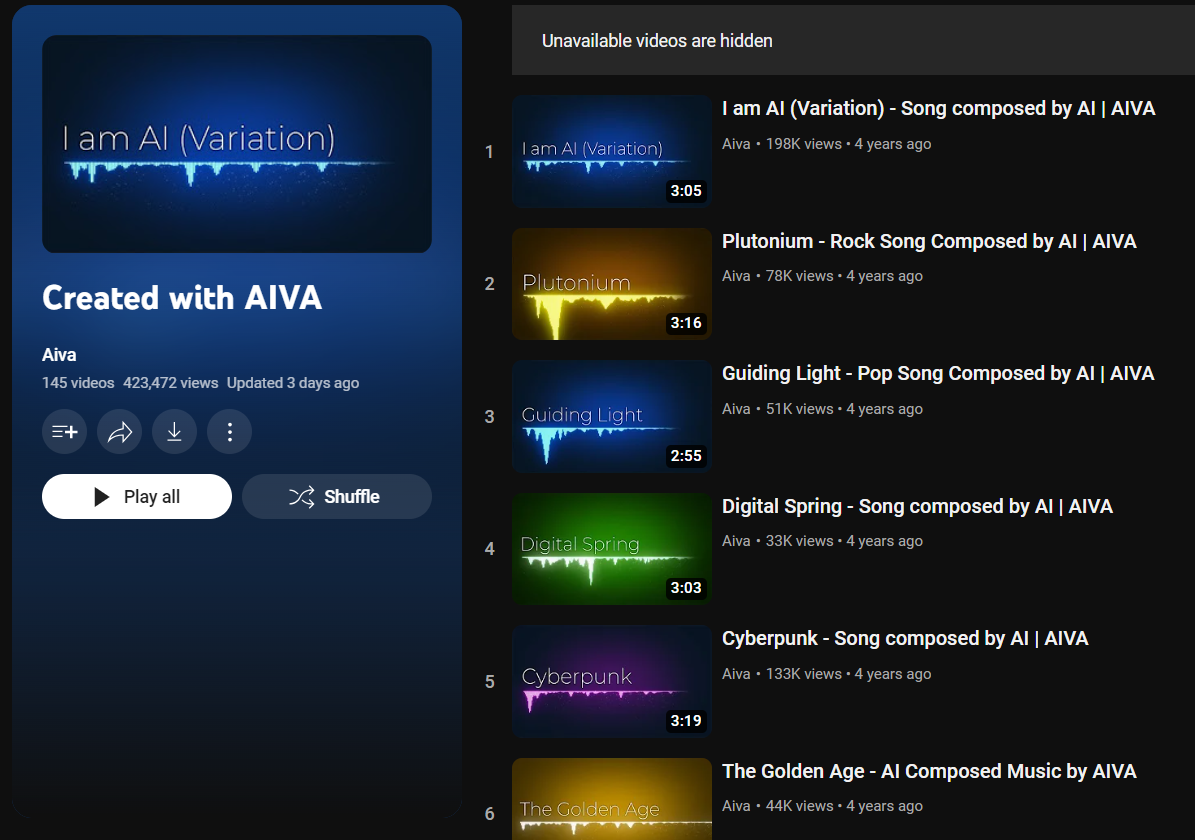The width and height of the screenshot is (1195, 840).
Task: Open the three-dot more actions menu
Action: coord(229,432)
